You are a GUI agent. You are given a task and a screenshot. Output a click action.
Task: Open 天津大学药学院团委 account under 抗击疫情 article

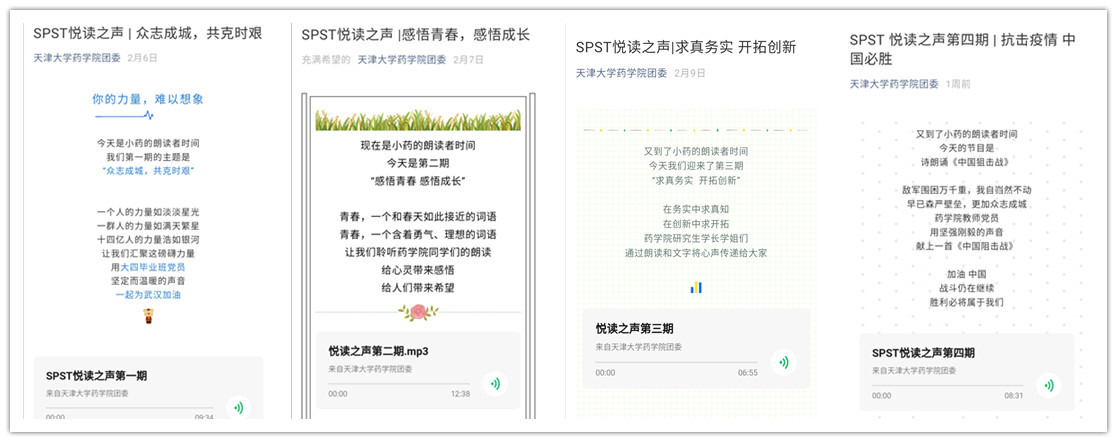pos(894,84)
